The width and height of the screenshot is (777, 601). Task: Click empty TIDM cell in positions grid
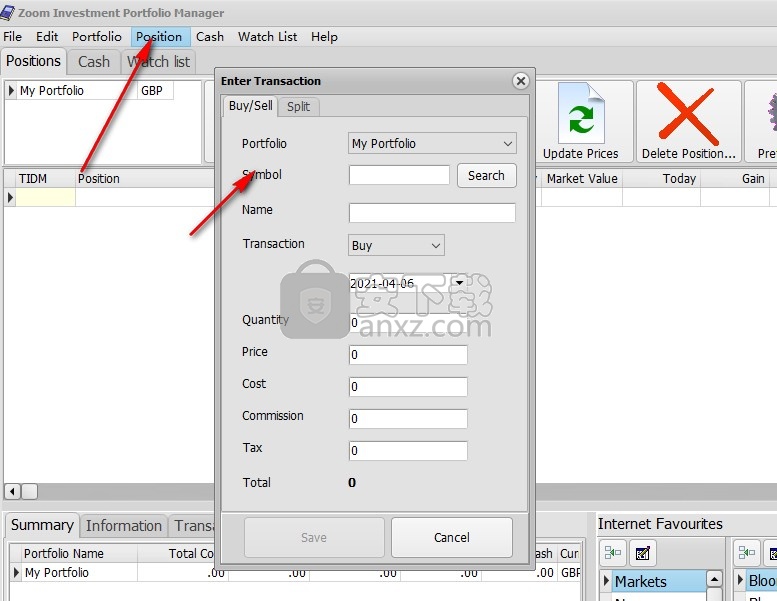click(46, 197)
